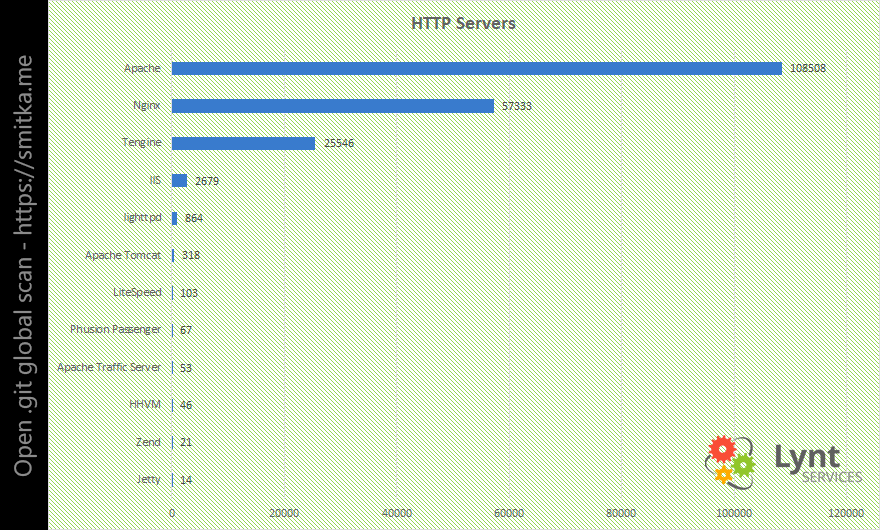Click the Lynt Services gears logo icon
This screenshot has height=530, width=880.
pyautogui.click(x=730, y=462)
